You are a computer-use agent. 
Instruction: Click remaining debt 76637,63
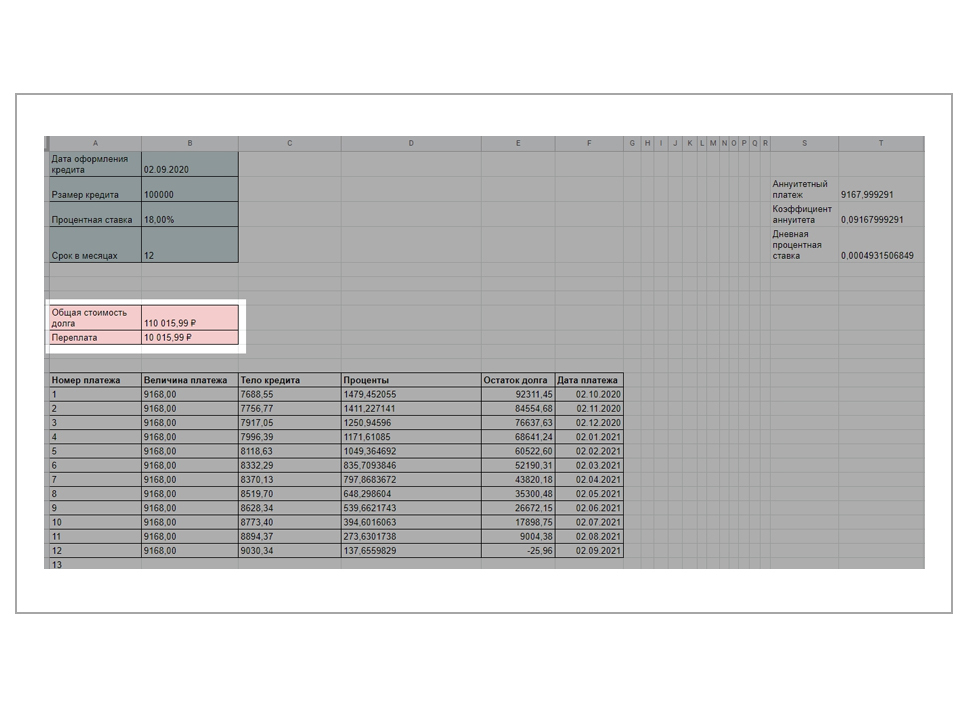[x=518, y=422]
